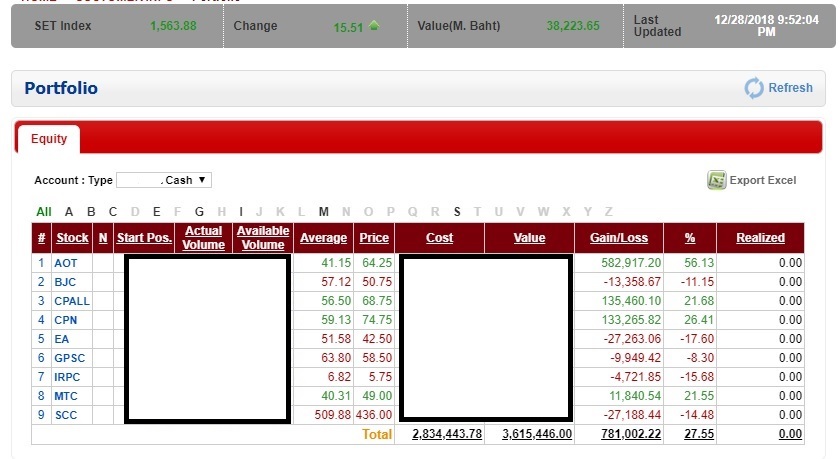Sort by Cost column header
Screen dimensions: 840x459
coord(439,238)
